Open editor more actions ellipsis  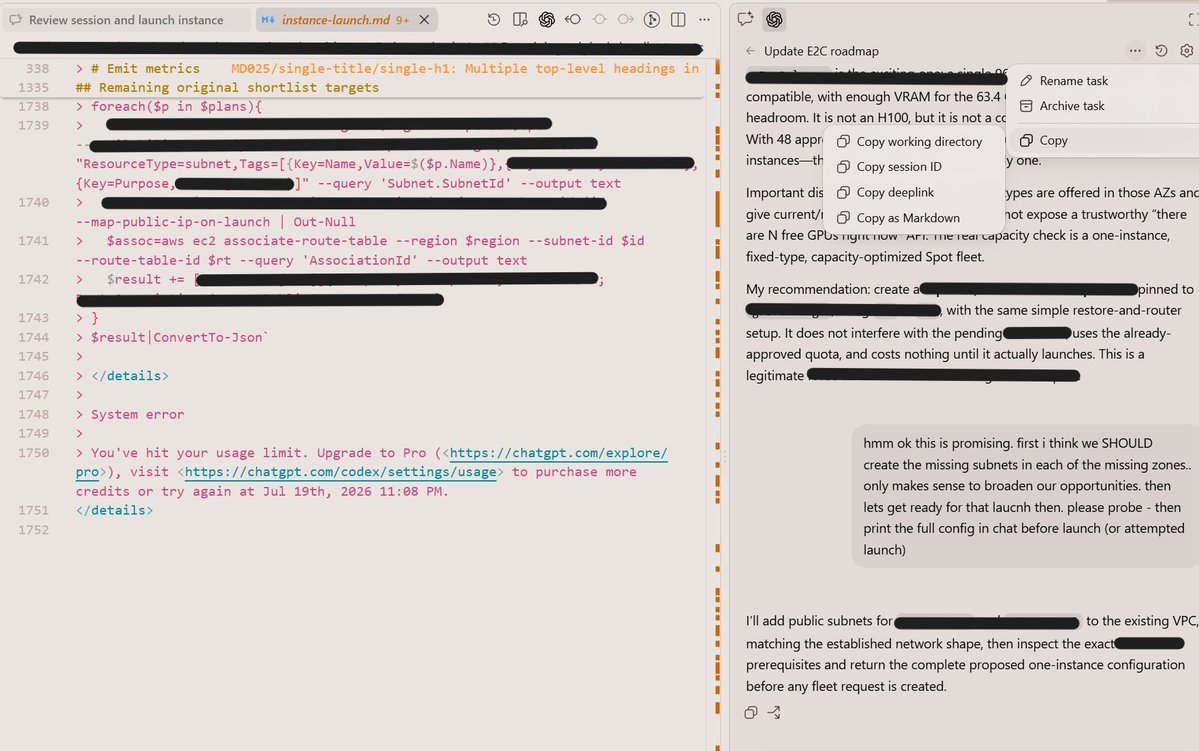click(704, 20)
